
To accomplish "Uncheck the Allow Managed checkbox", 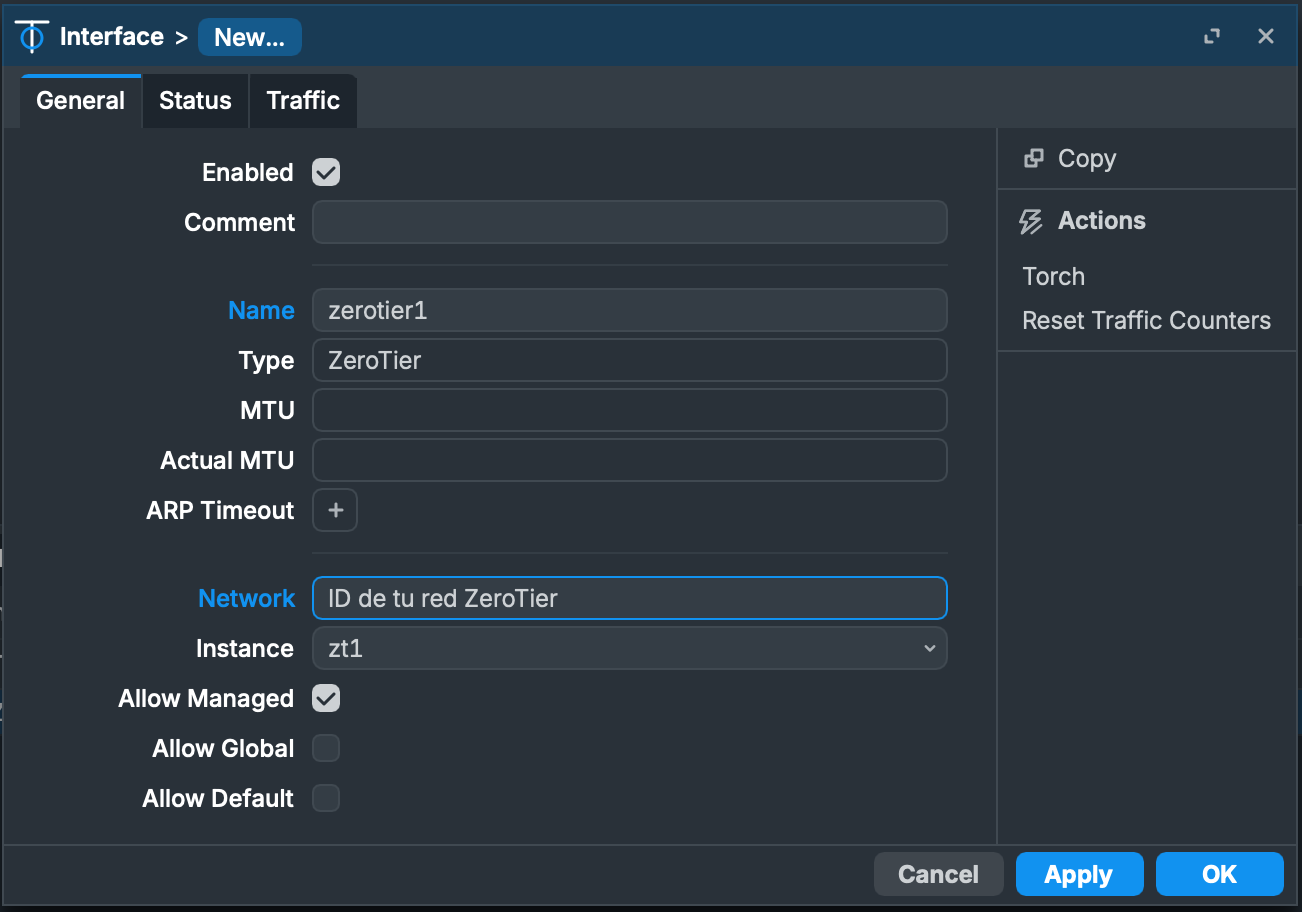I will tap(326, 698).
